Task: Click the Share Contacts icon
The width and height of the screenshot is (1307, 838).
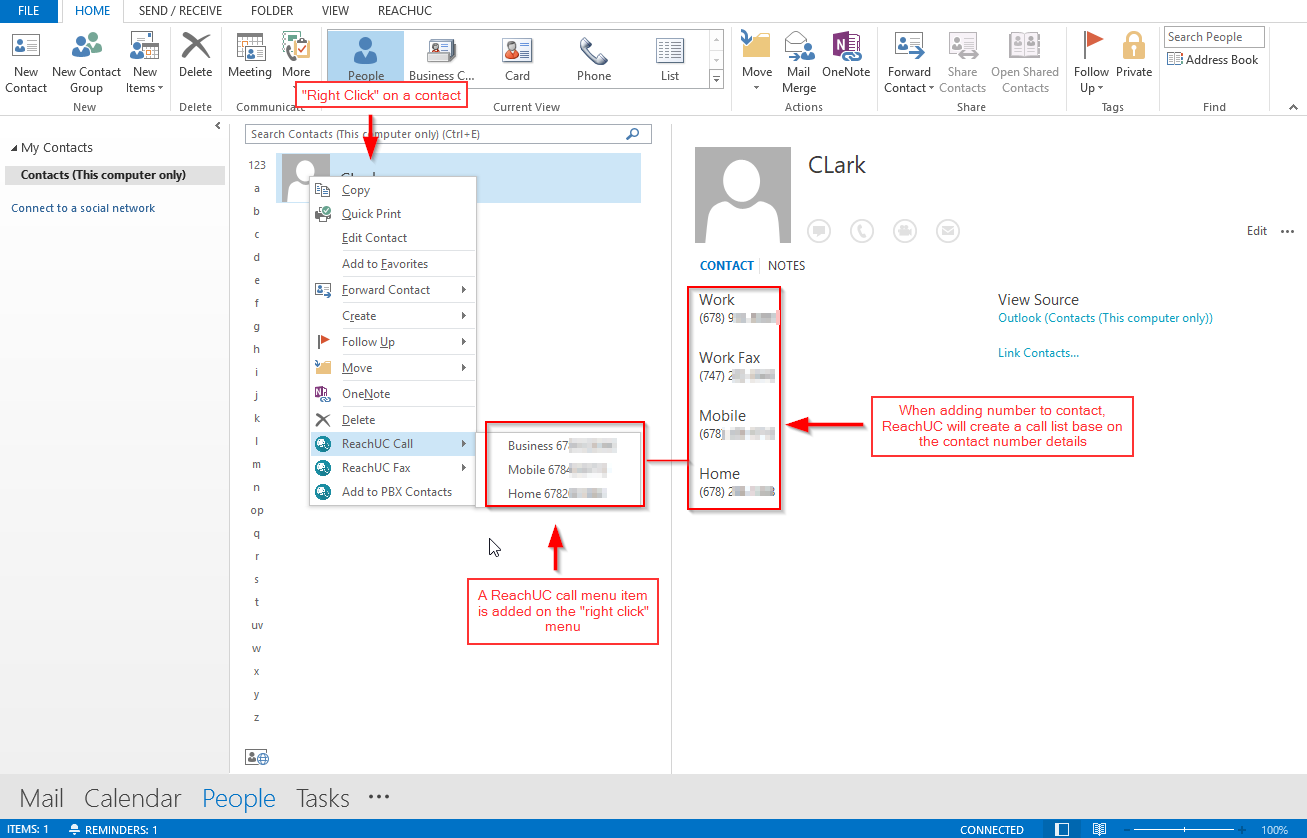Action: pos(963,62)
